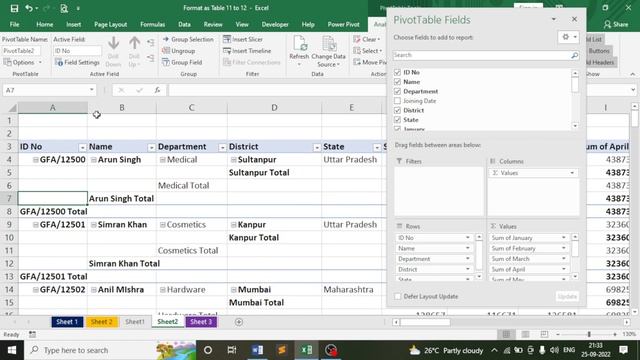Click Insert Timeline
640x360 pixels.
pos(247,51)
